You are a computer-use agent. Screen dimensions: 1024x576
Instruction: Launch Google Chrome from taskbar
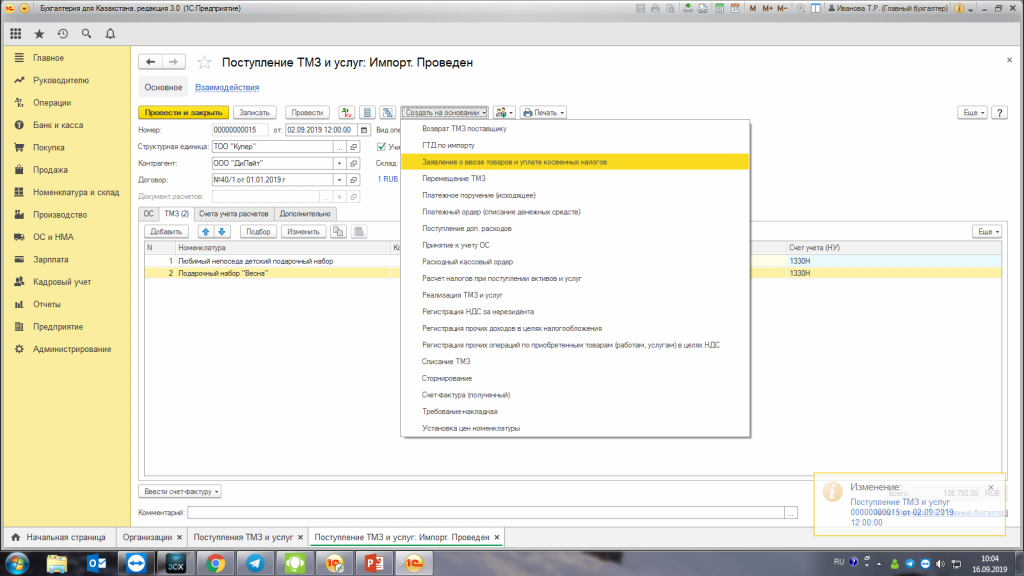[216, 563]
